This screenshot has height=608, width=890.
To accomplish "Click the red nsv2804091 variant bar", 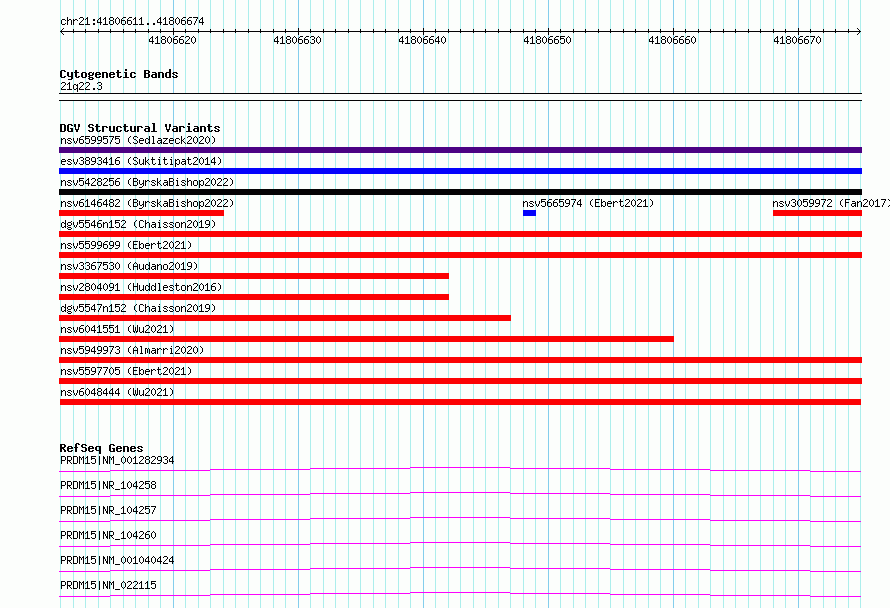I will coord(254,297).
